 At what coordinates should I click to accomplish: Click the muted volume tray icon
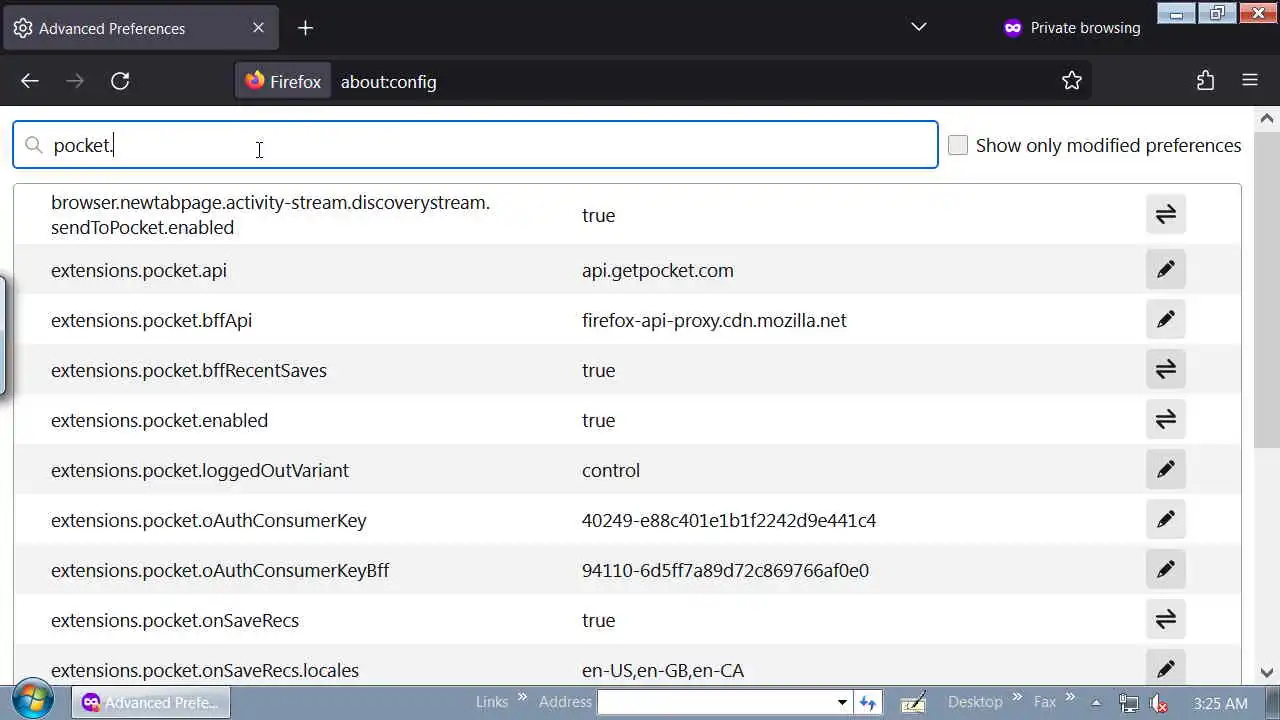(1160, 703)
